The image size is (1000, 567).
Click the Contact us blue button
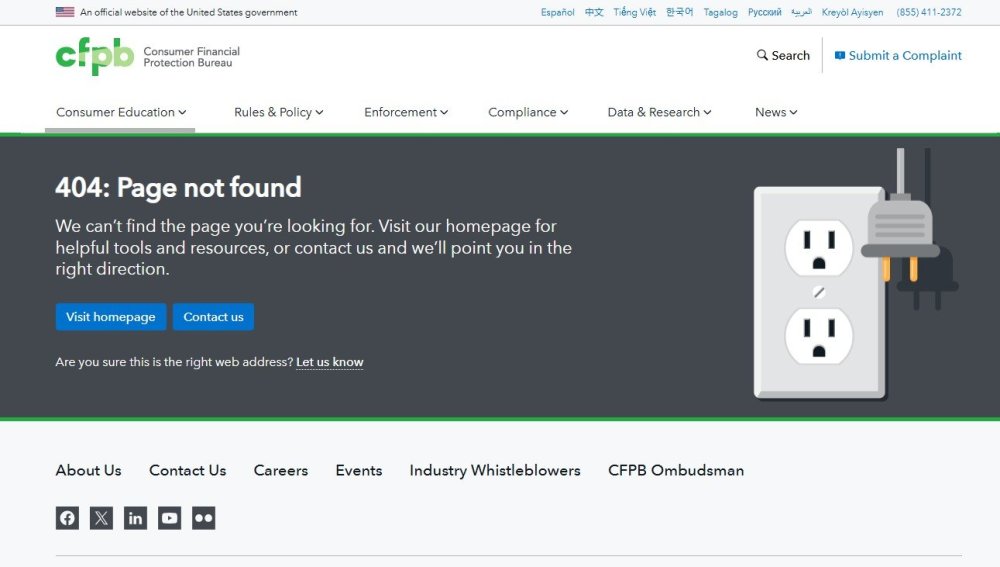(x=214, y=317)
